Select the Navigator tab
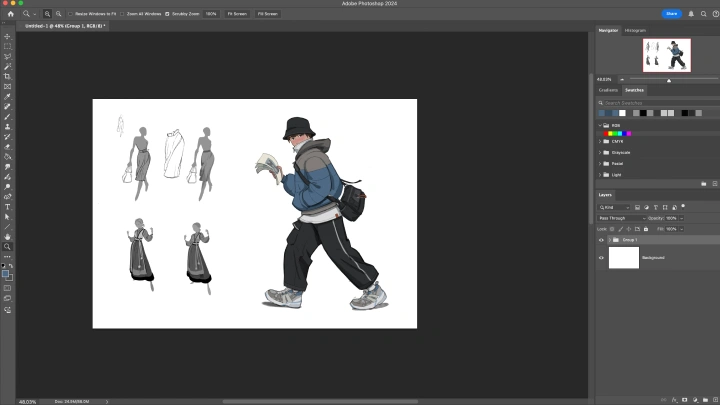Image resolution: width=720 pixels, height=405 pixels. pos(608,30)
